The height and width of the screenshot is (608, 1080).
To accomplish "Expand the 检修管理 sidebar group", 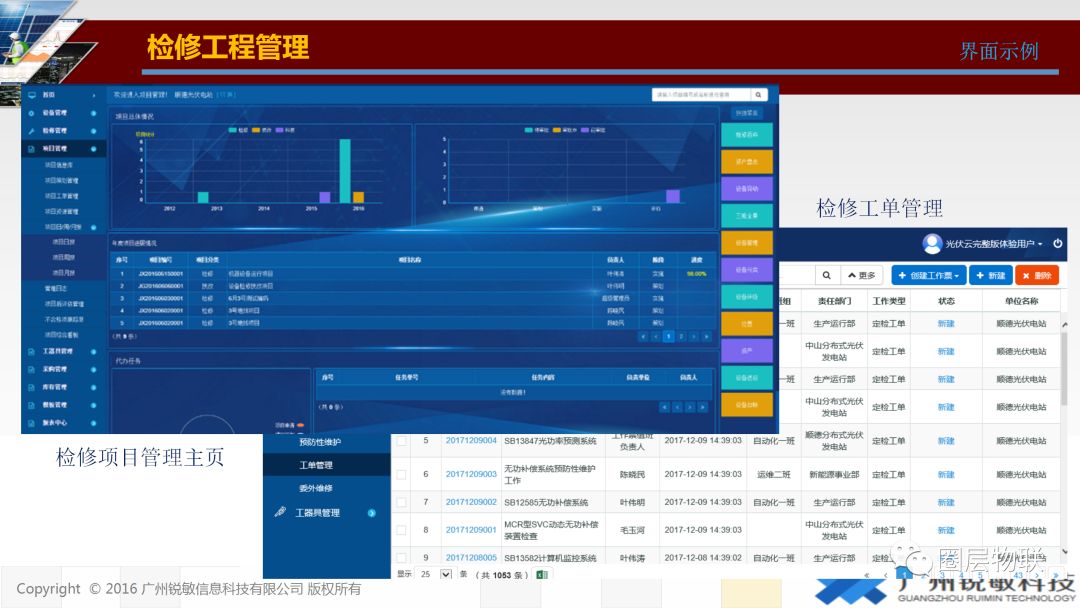I will pyautogui.click(x=94, y=131).
